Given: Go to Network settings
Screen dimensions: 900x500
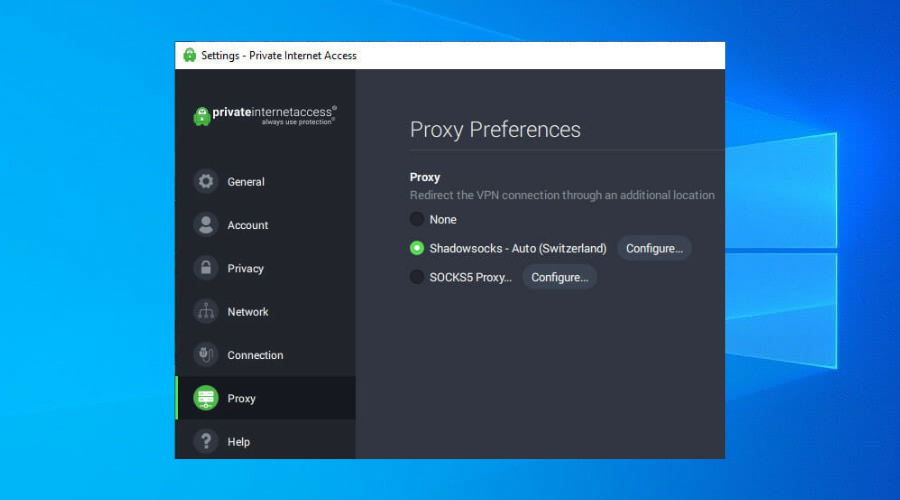Looking at the screenshot, I should pyautogui.click(x=247, y=312).
